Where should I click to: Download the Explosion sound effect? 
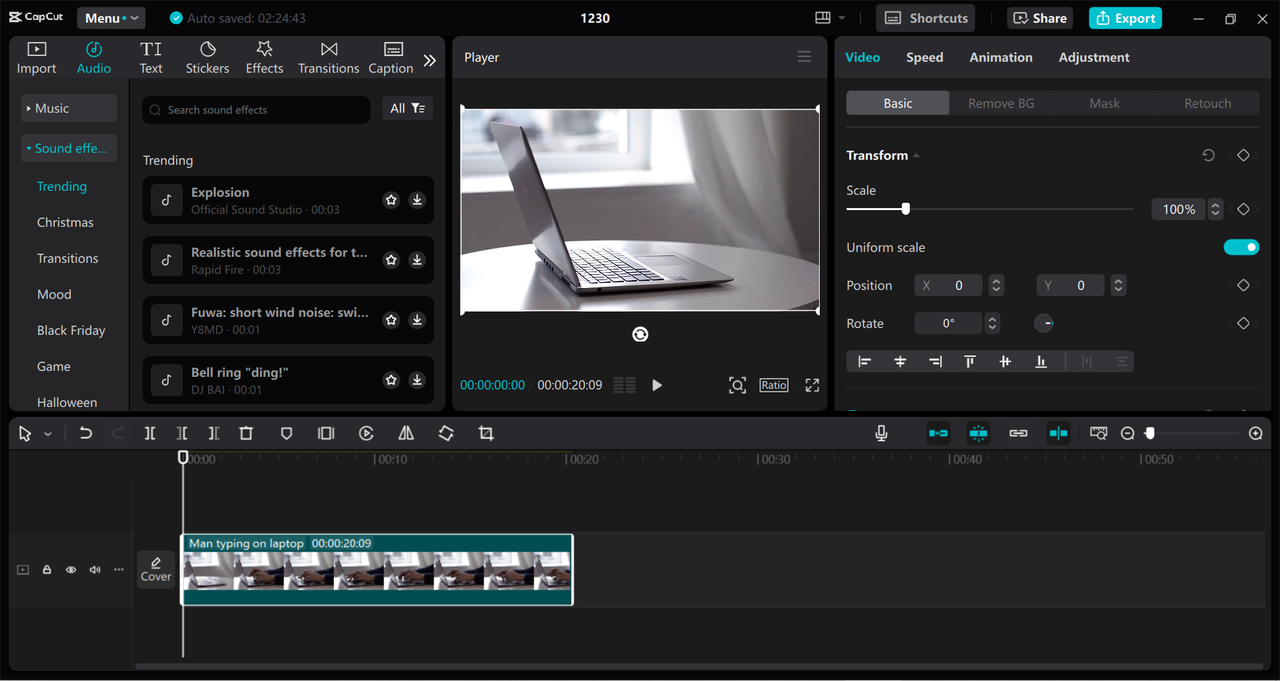click(x=417, y=200)
